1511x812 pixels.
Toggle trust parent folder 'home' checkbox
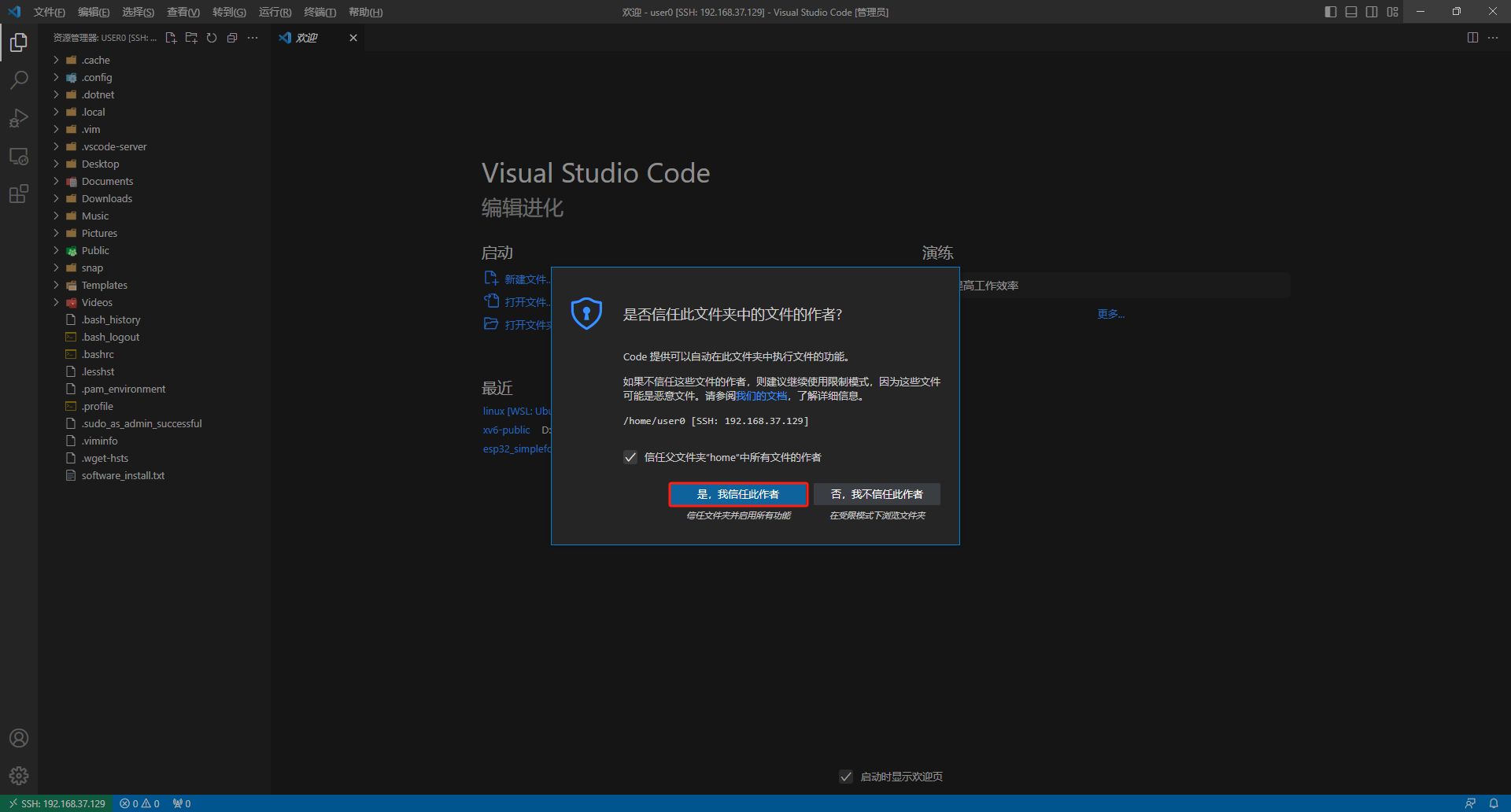pos(630,457)
